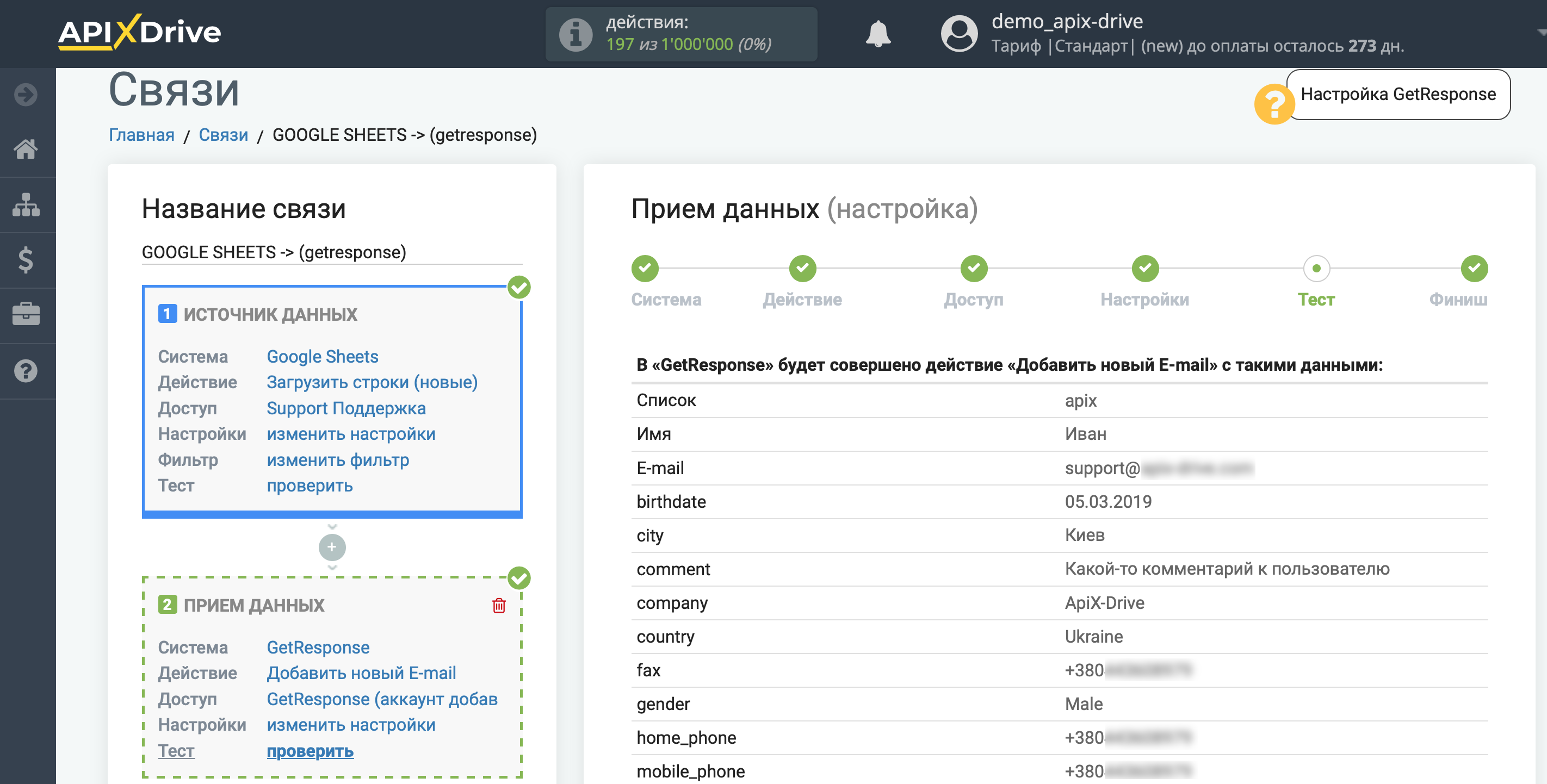Click the city value Киев
1547x784 pixels.
point(1085,535)
